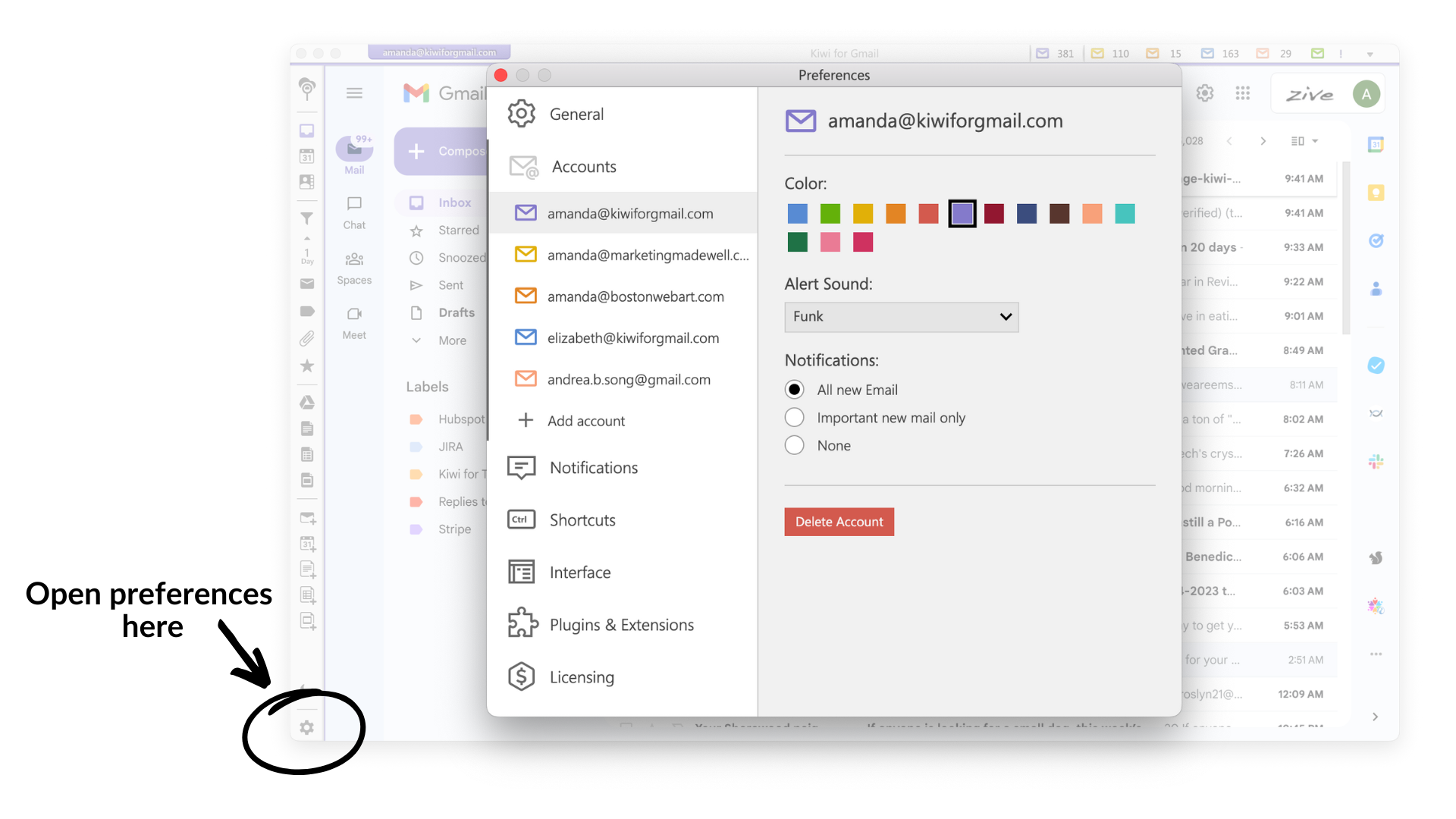The image size is (1456, 819).
Task: Pick the bright green color swatch
Action: [x=830, y=214]
